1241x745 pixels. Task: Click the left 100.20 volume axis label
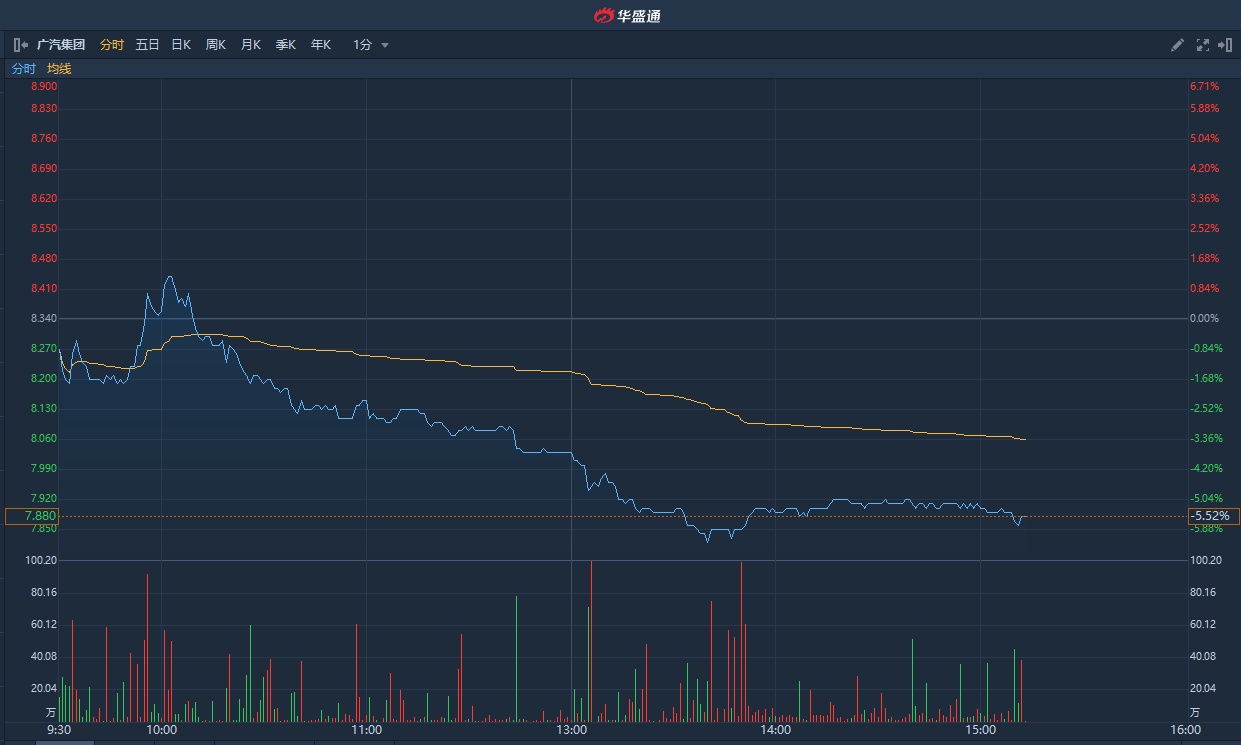tap(42, 560)
